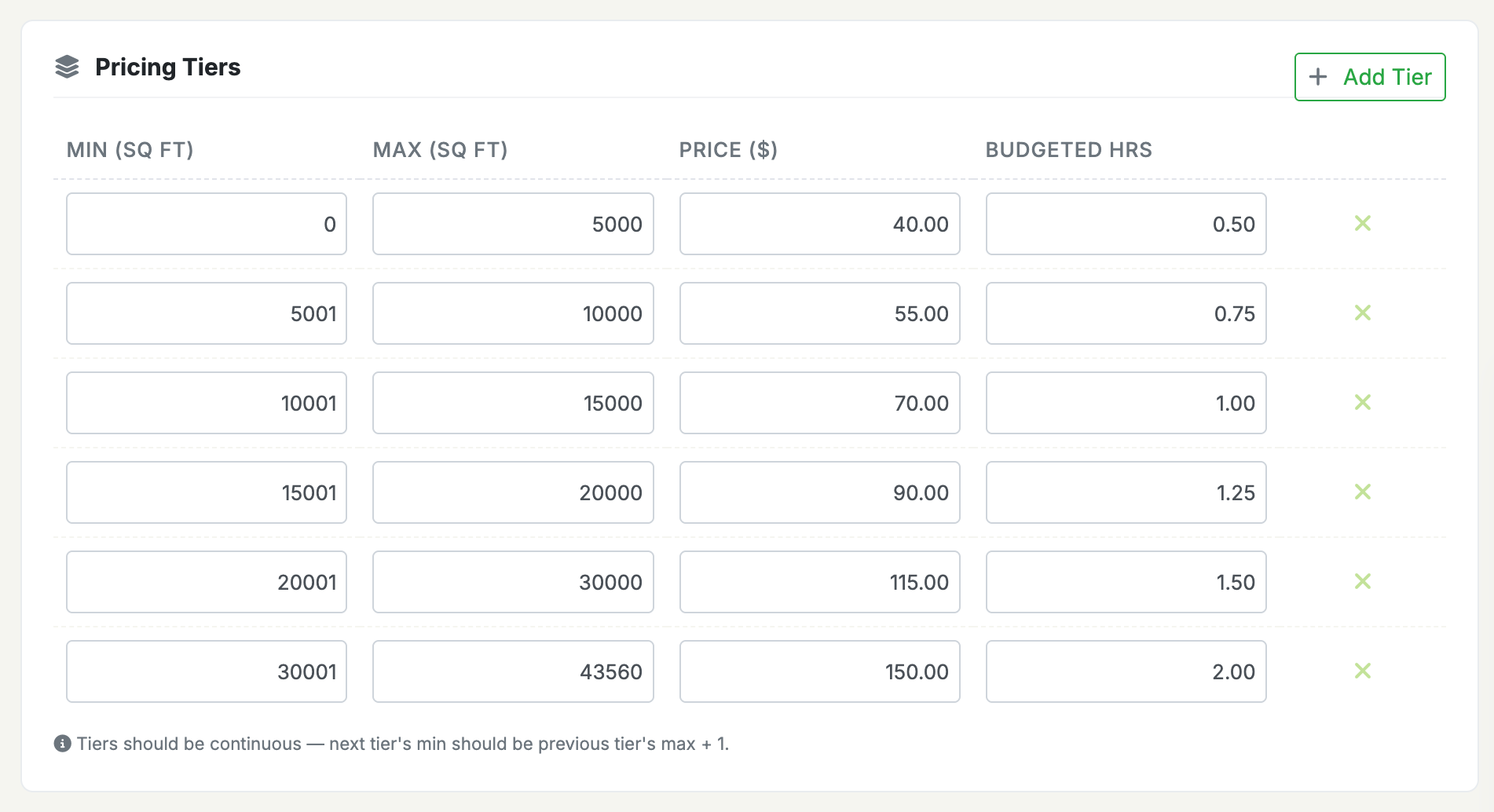Screen dimensions: 1494x812
Task: Select the min field containing 0
Action: click(207, 224)
